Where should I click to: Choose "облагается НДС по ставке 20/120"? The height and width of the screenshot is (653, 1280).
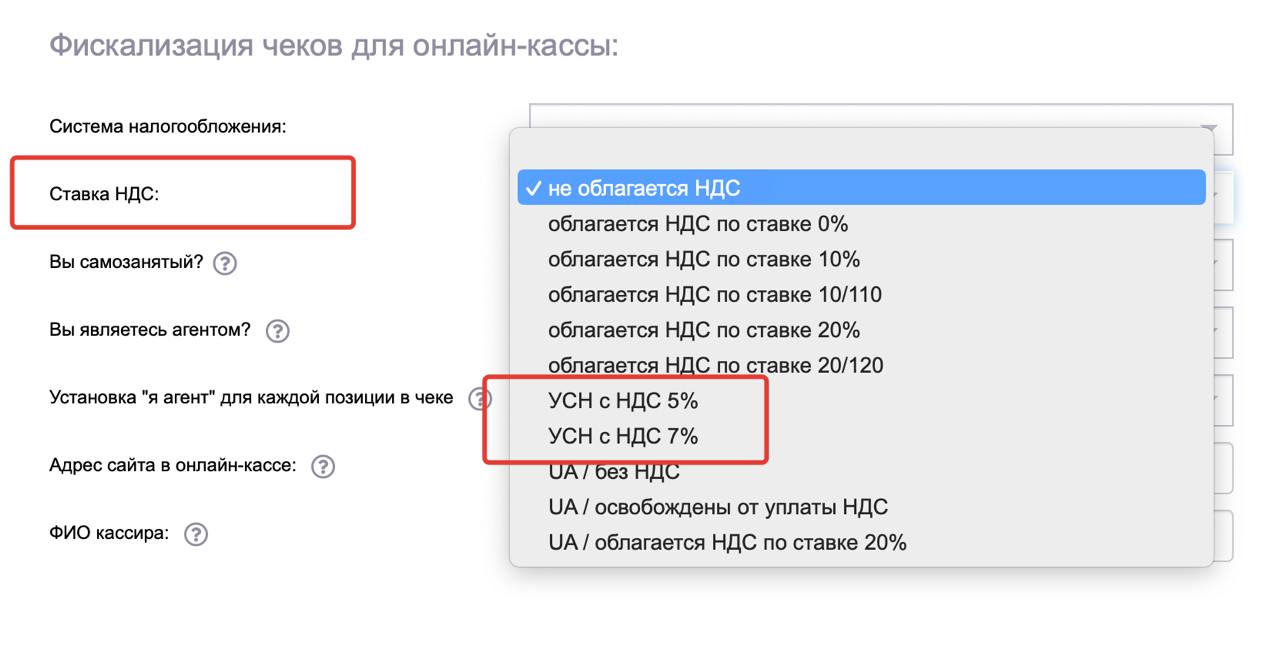[x=715, y=365]
